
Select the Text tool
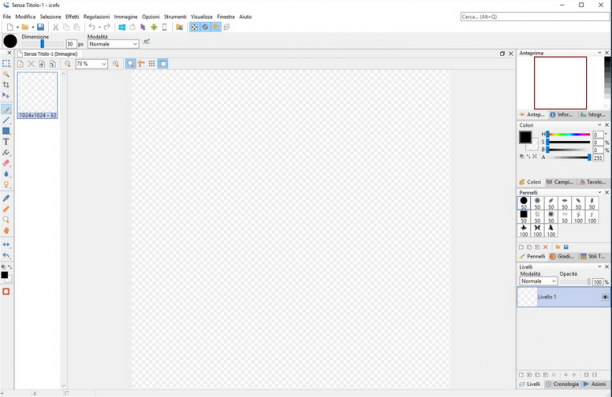(6, 142)
